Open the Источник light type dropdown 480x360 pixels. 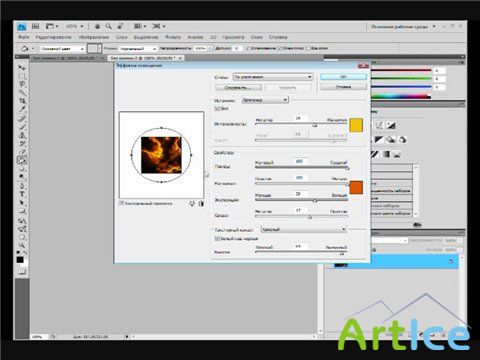point(265,100)
